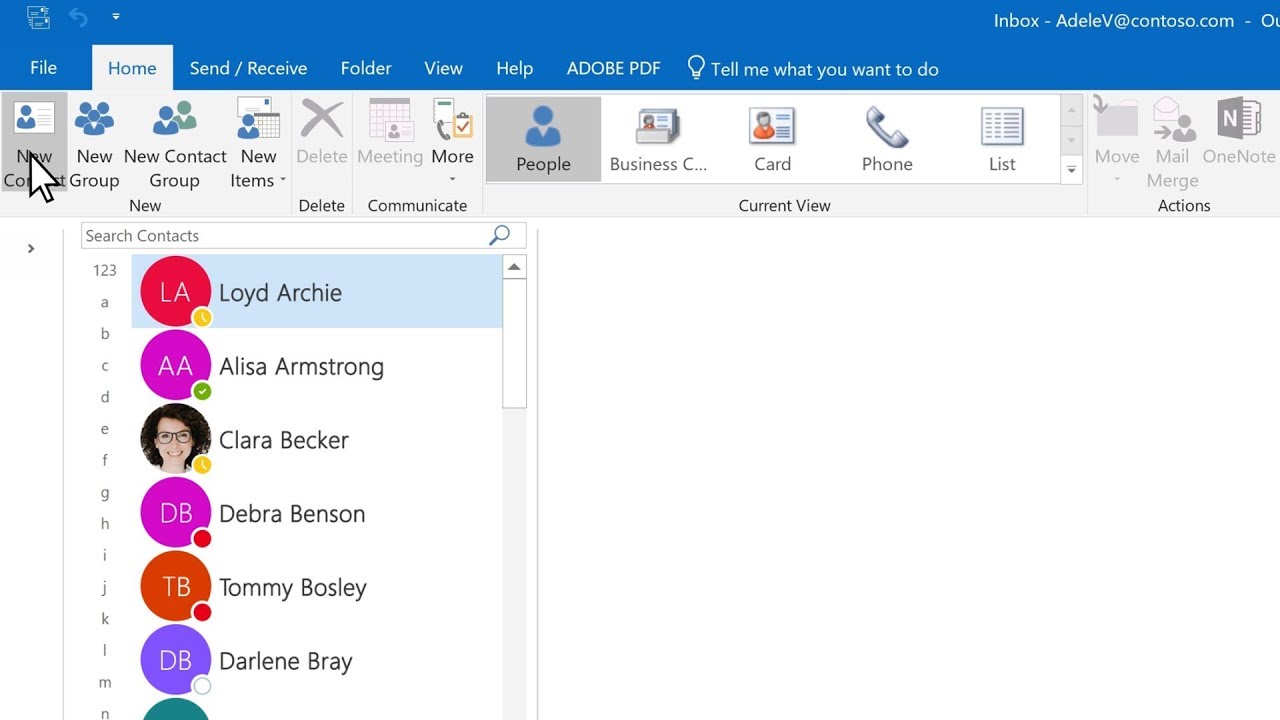Open the New Items dropdown
The image size is (1280, 720).
point(258,144)
